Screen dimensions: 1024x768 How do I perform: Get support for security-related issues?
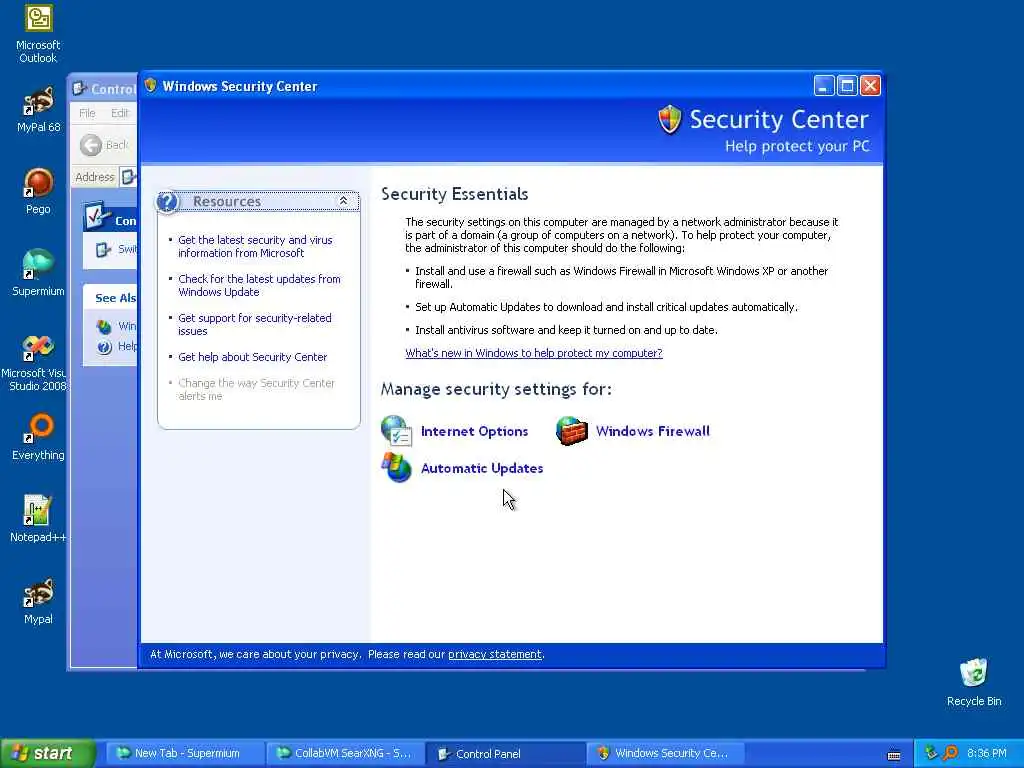(x=255, y=325)
